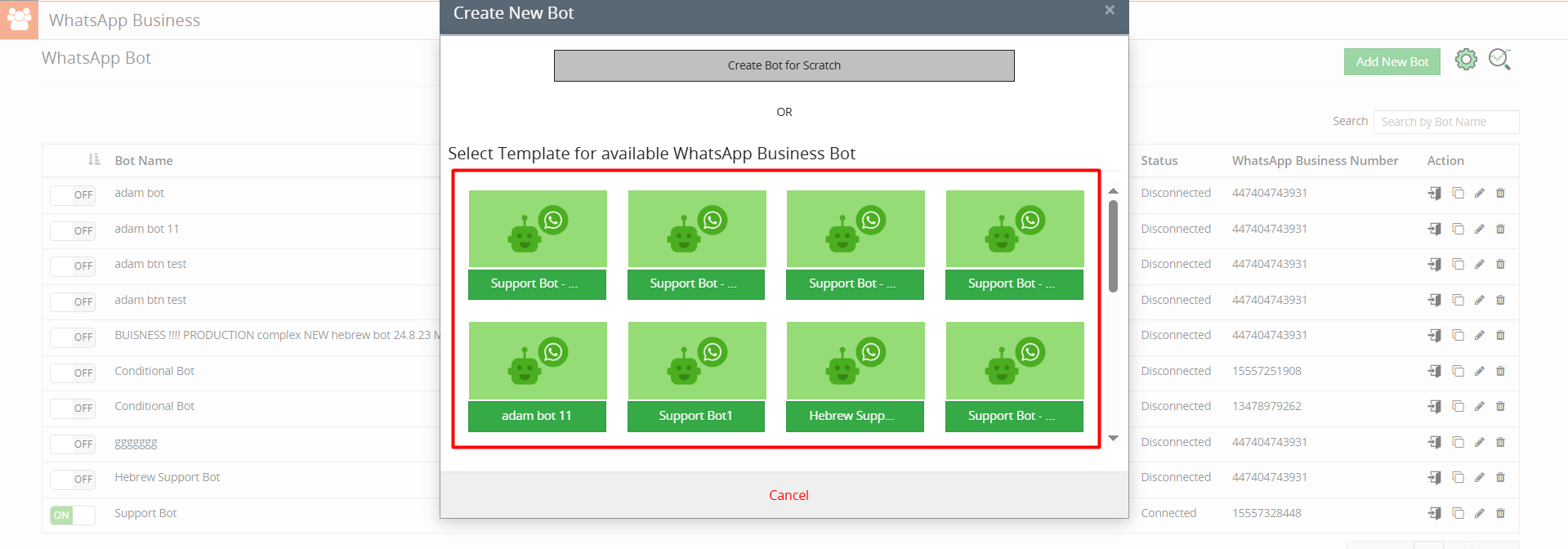Open the bot settings gear icon
Screen dimensions: 1568x549
(x=1466, y=60)
